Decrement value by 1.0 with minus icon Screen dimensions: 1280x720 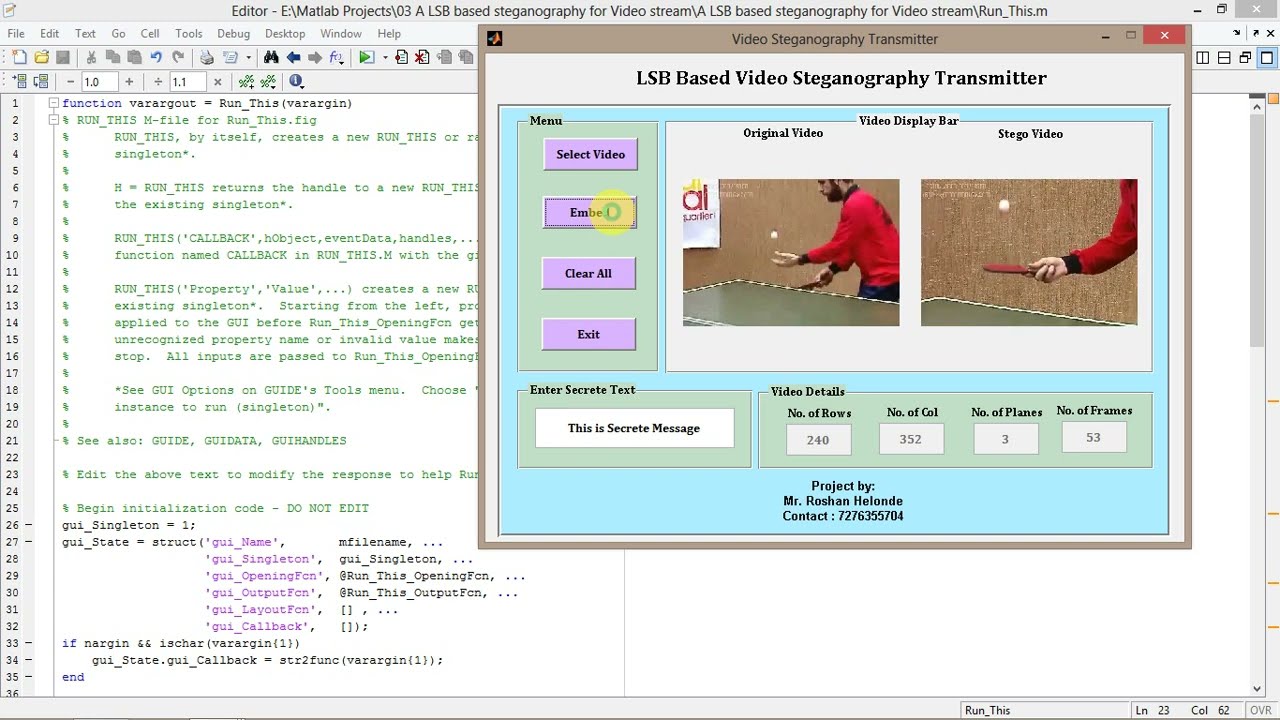pos(70,81)
